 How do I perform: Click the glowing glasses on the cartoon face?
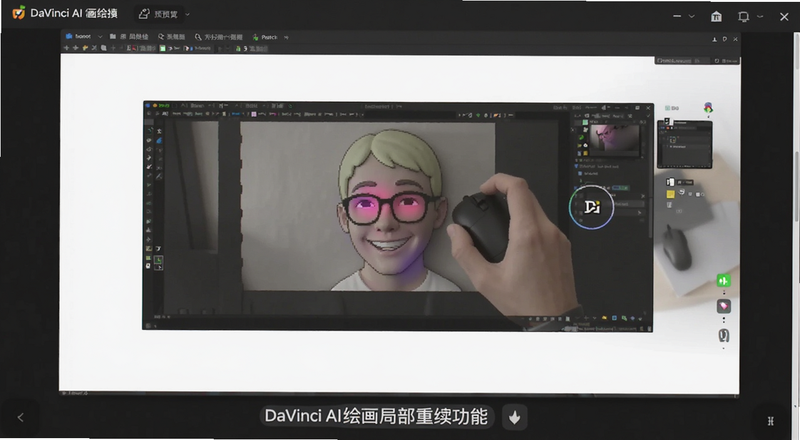tap(389, 207)
